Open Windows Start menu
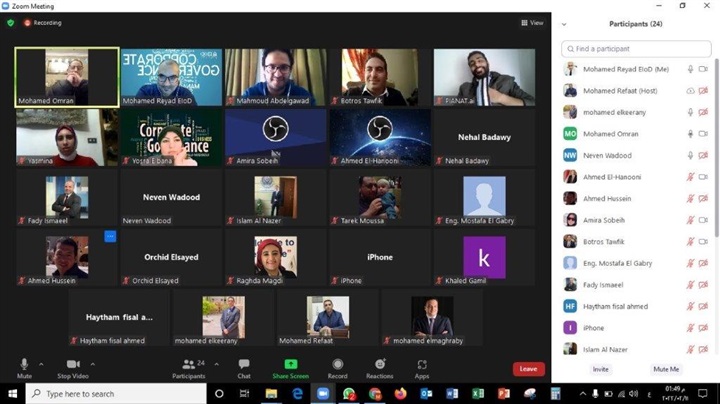 12,394
